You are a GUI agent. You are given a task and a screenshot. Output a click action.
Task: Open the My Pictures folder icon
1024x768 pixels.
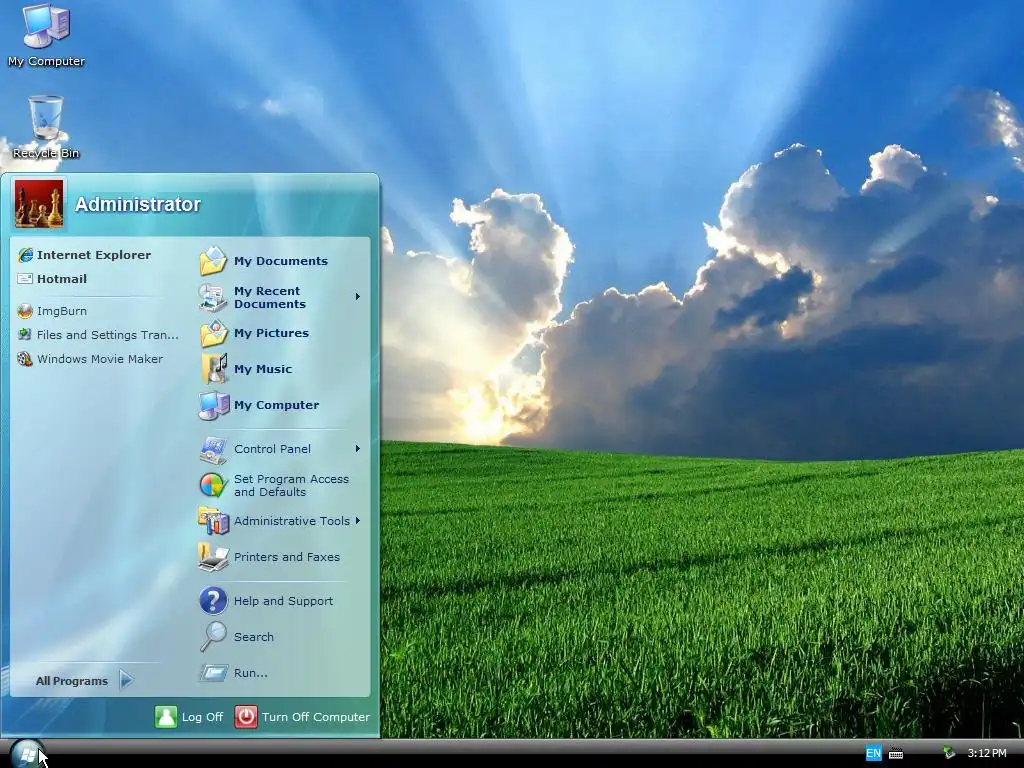213,333
